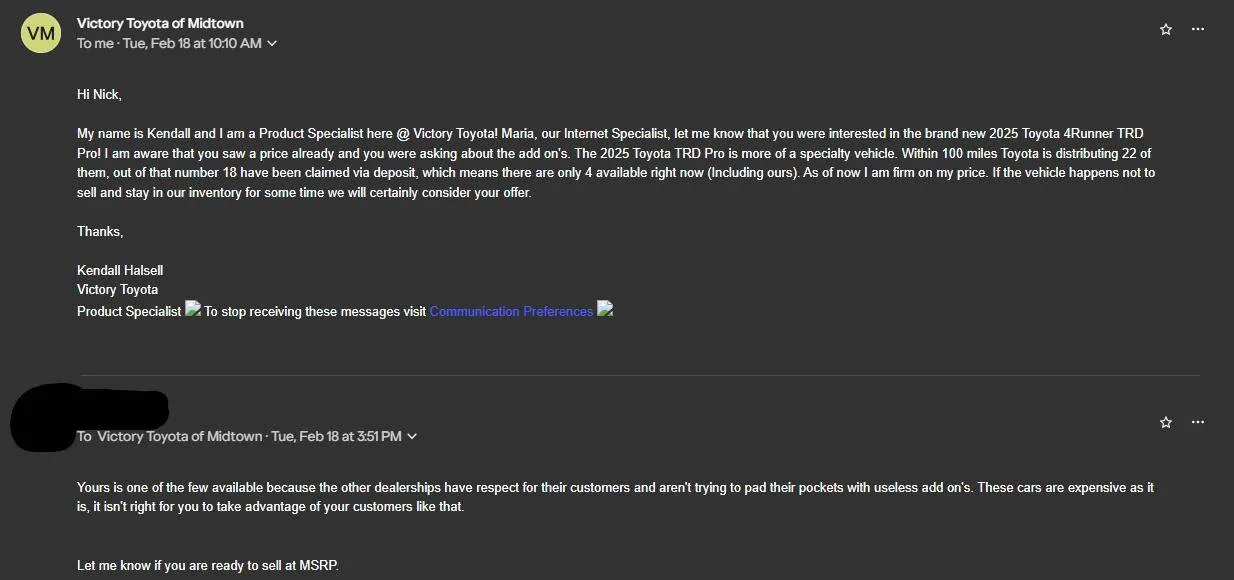Star the reply sent at 3:51 PM
The width and height of the screenshot is (1234, 580).
[1166, 423]
